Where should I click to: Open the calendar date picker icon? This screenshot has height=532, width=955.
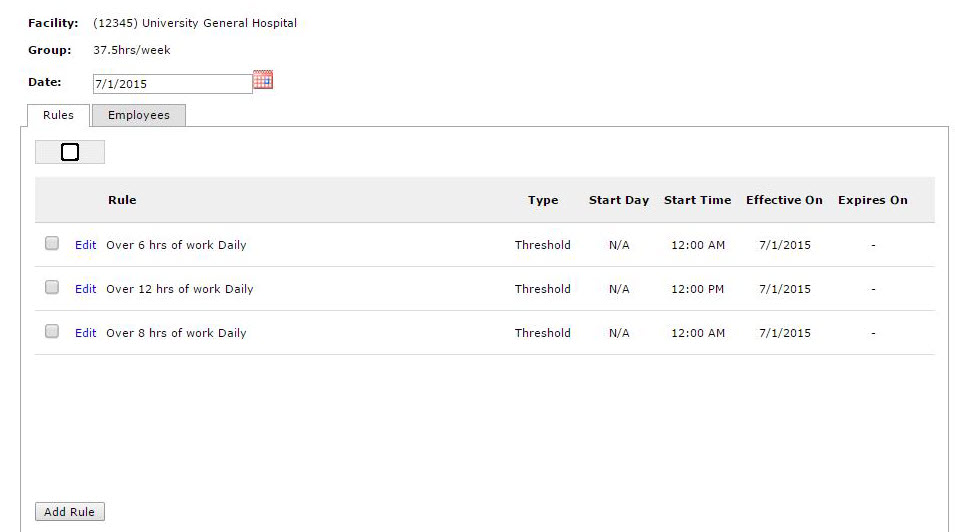263,81
